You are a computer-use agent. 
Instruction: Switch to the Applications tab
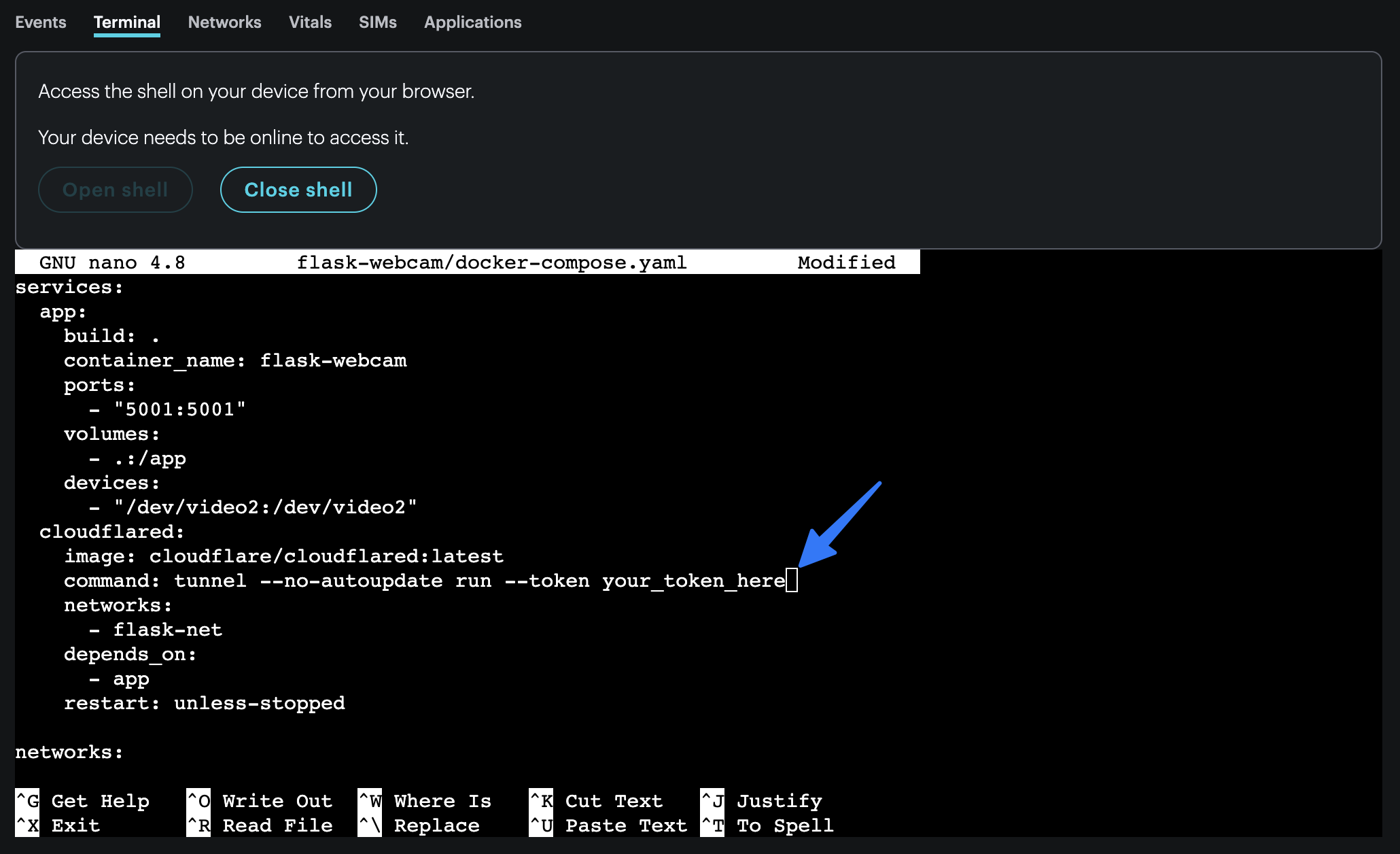click(x=473, y=22)
